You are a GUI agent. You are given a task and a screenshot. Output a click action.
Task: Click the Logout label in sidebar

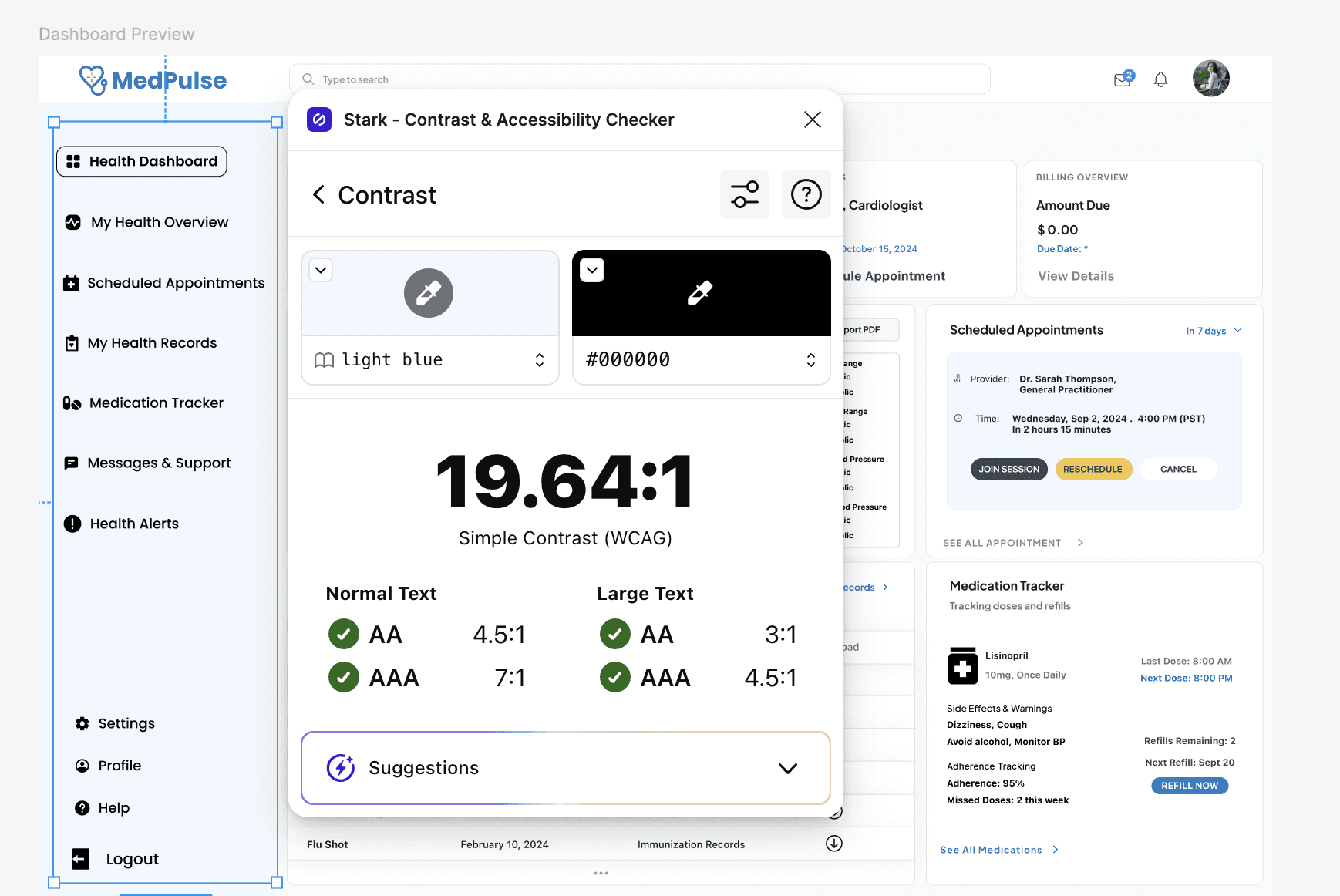pos(133,859)
